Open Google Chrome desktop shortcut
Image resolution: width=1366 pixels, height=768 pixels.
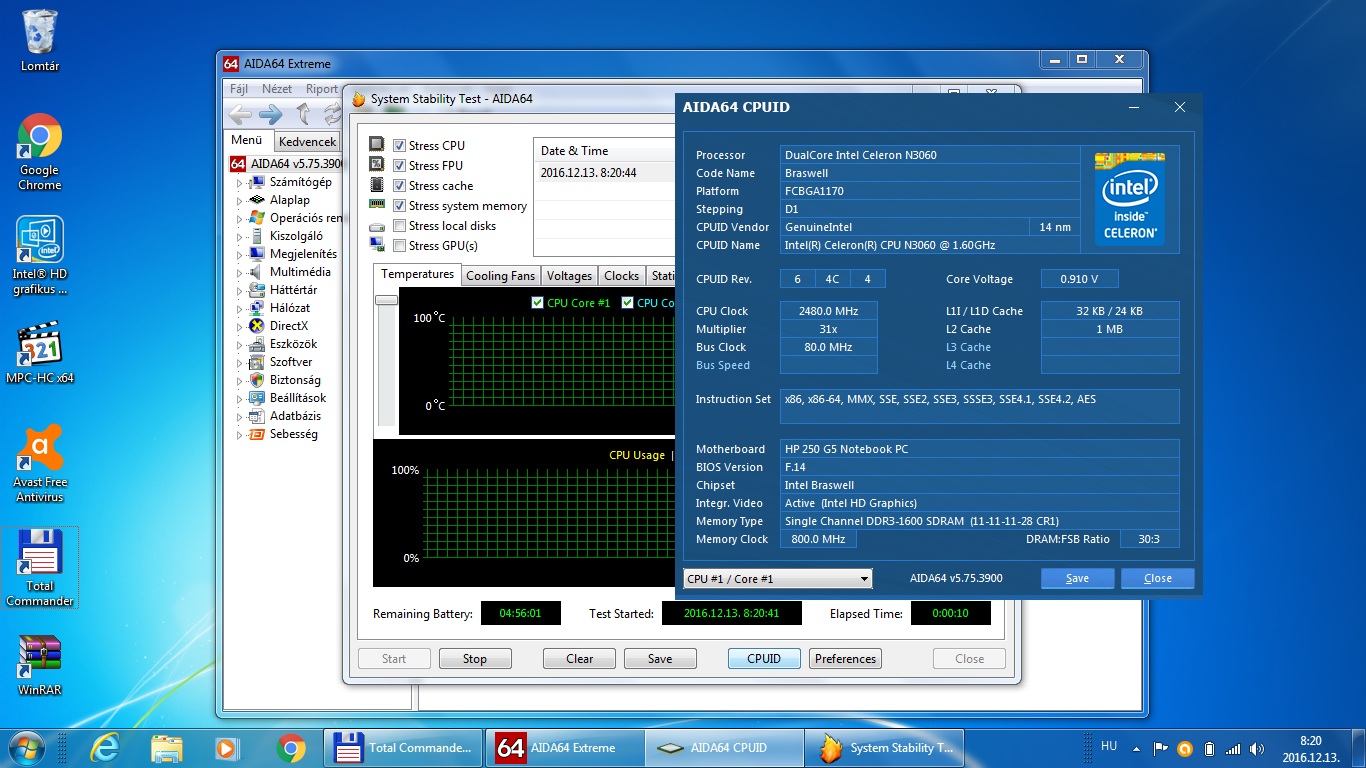pos(40,152)
